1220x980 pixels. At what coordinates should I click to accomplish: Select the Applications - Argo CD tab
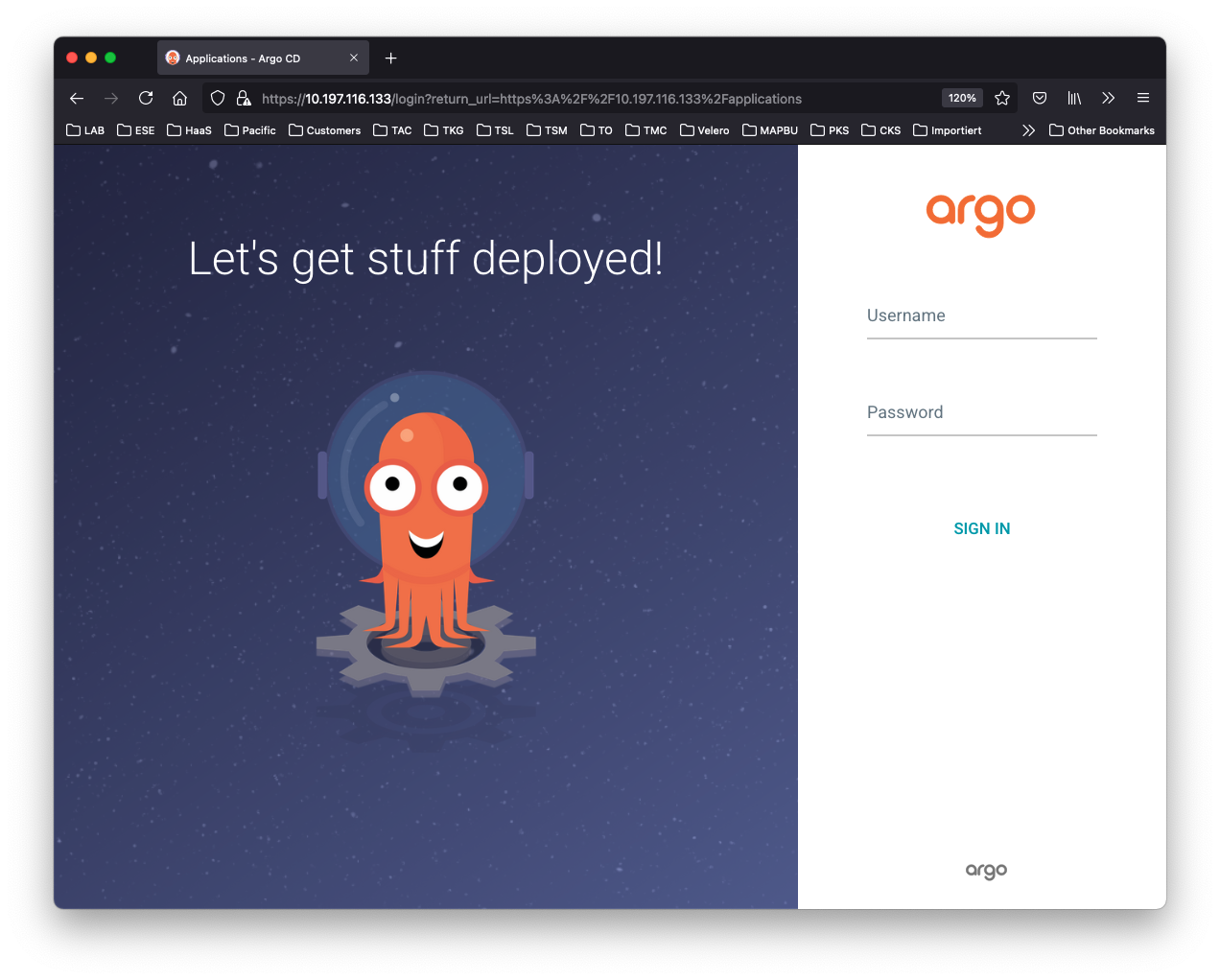pyautogui.click(x=249, y=58)
